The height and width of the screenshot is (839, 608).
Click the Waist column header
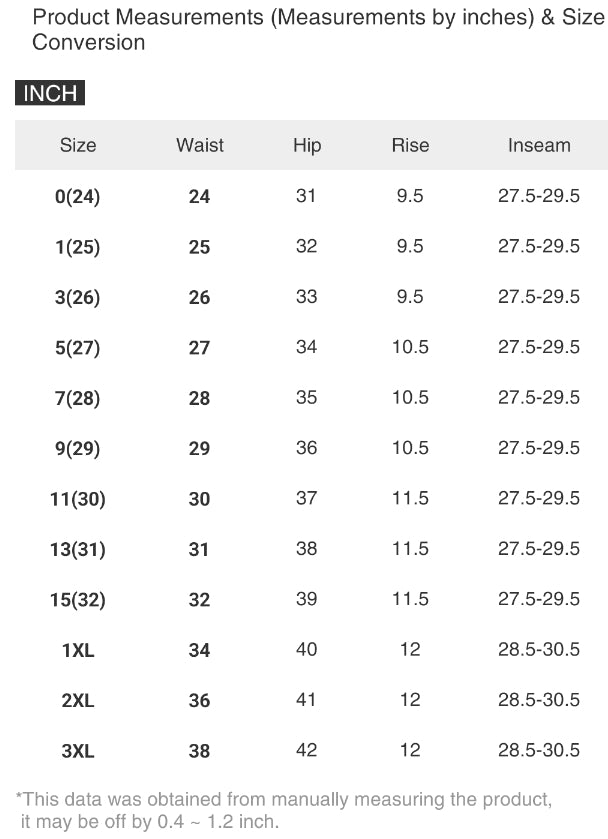coord(200,145)
